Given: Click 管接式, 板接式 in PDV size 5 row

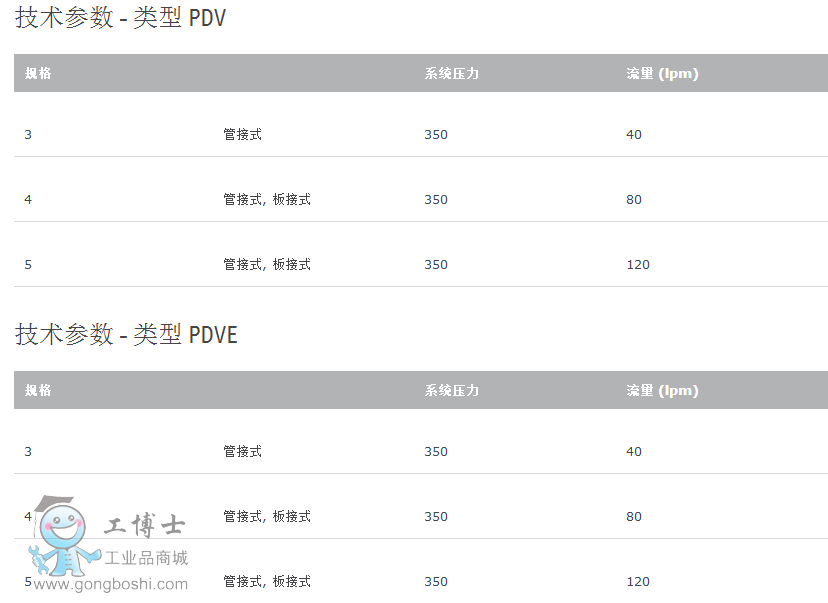Looking at the screenshot, I should coord(267,265).
